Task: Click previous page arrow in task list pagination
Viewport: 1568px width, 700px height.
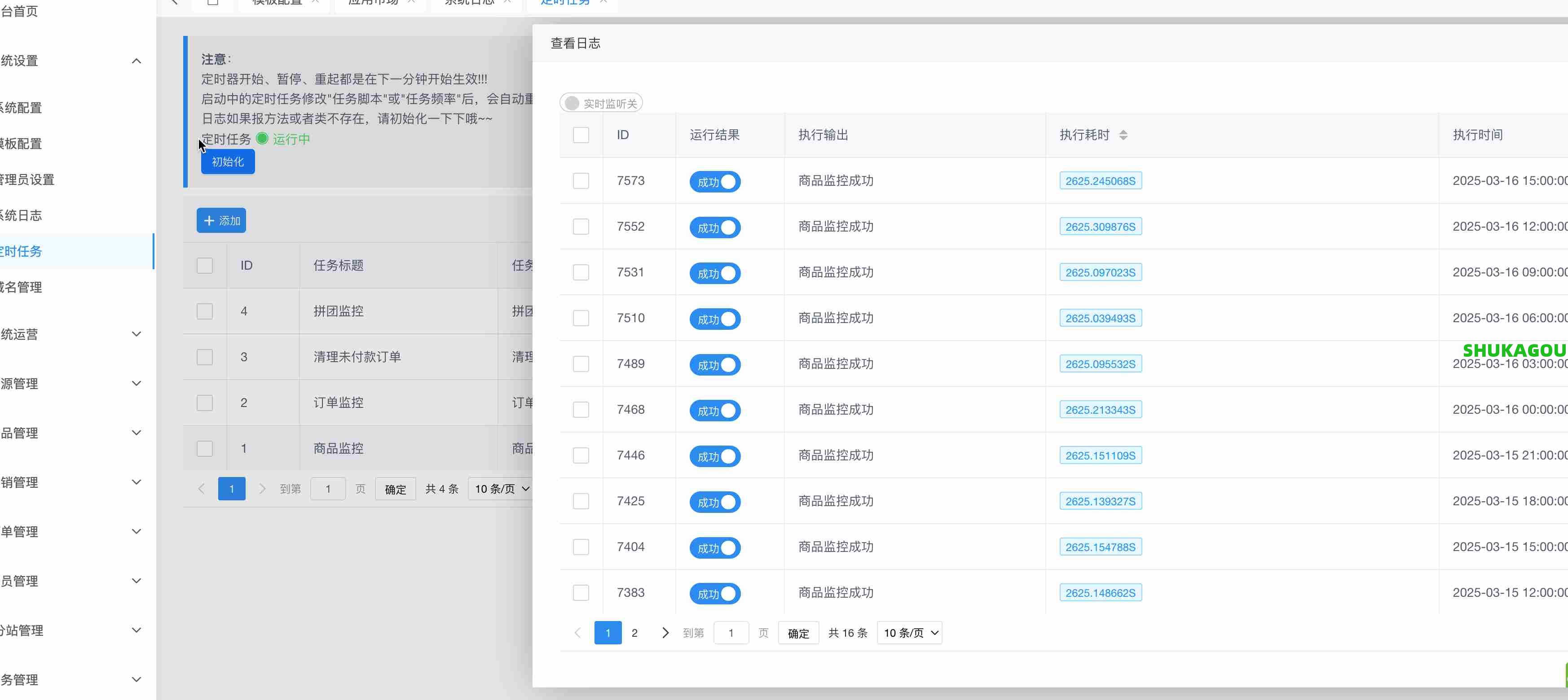Action: [201, 488]
